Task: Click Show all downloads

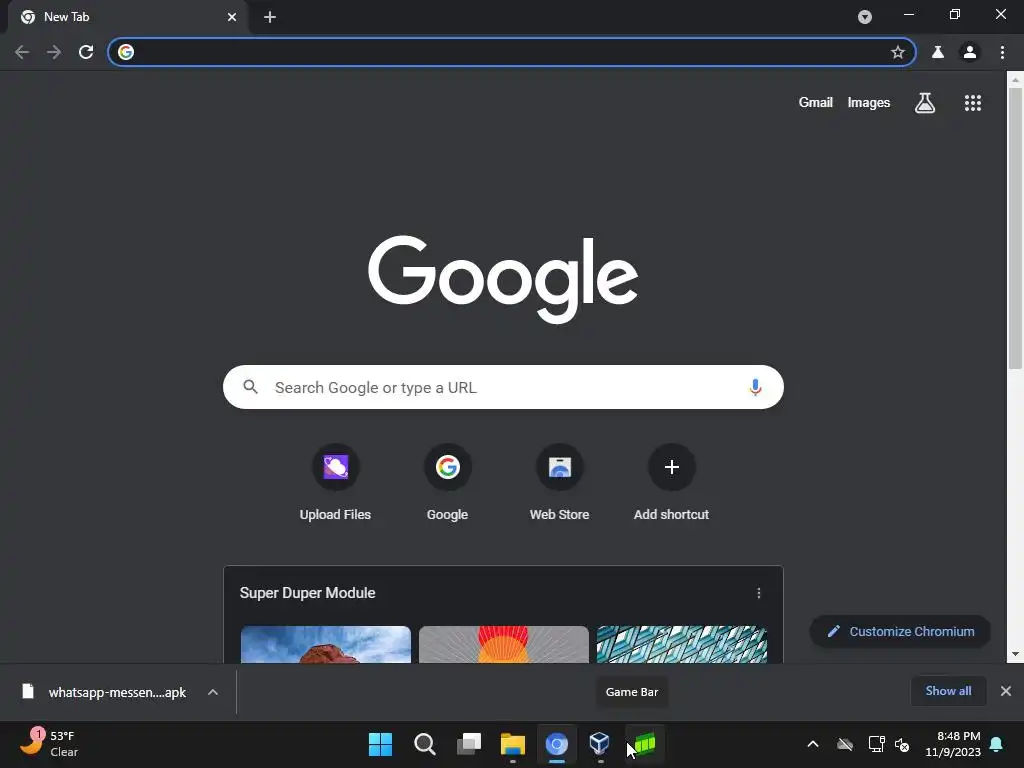Action: [x=948, y=691]
